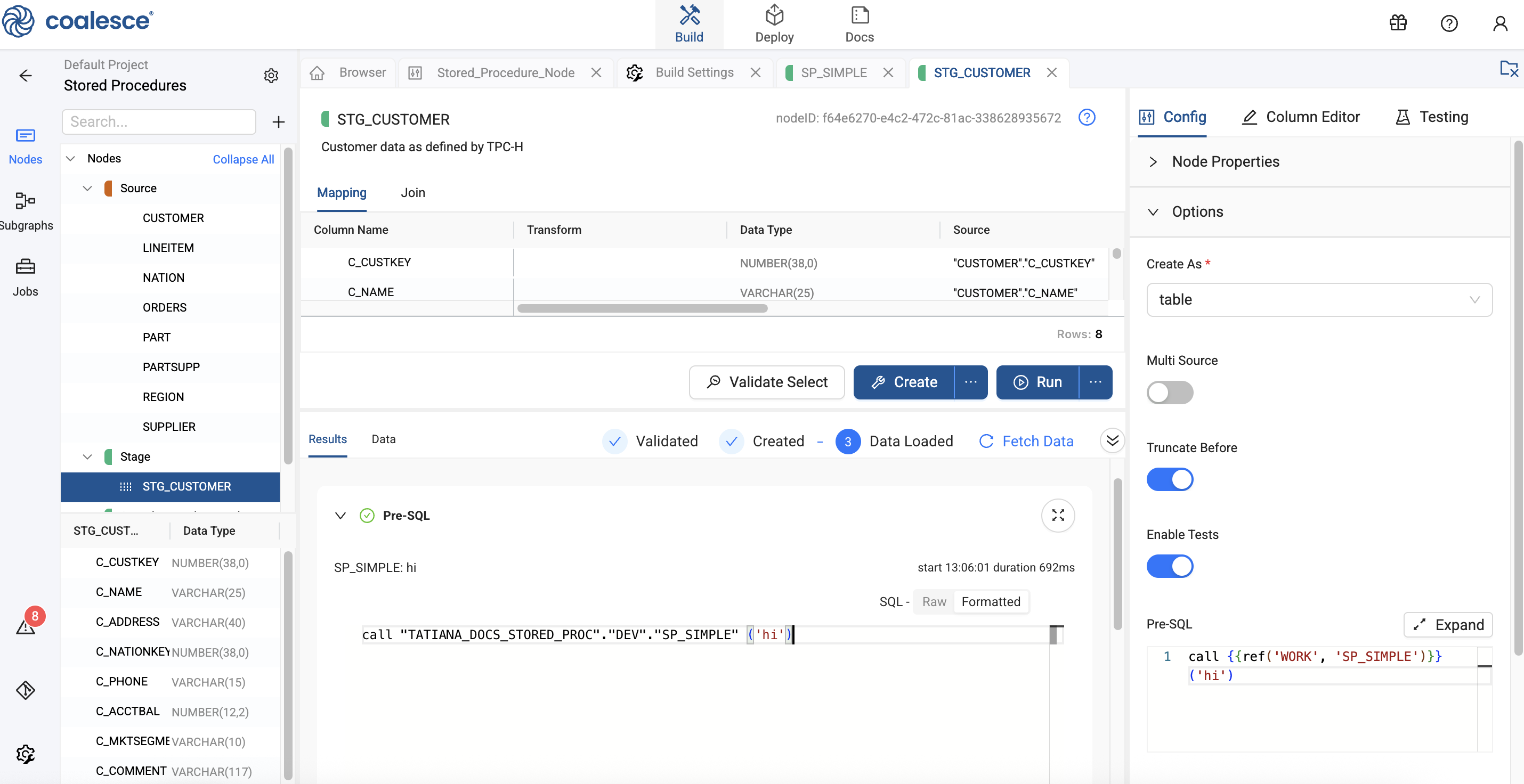
Task: Select the C_CUSTKEY mapping row
Action: (x=704, y=263)
